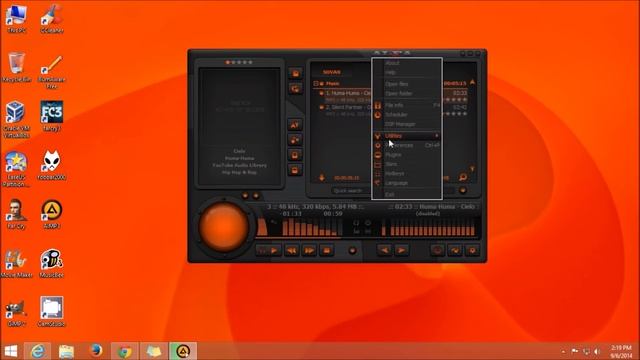Screen dimensions: 640x360
Task: Click Exit in the AIMP menu
Action: click(x=407, y=194)
